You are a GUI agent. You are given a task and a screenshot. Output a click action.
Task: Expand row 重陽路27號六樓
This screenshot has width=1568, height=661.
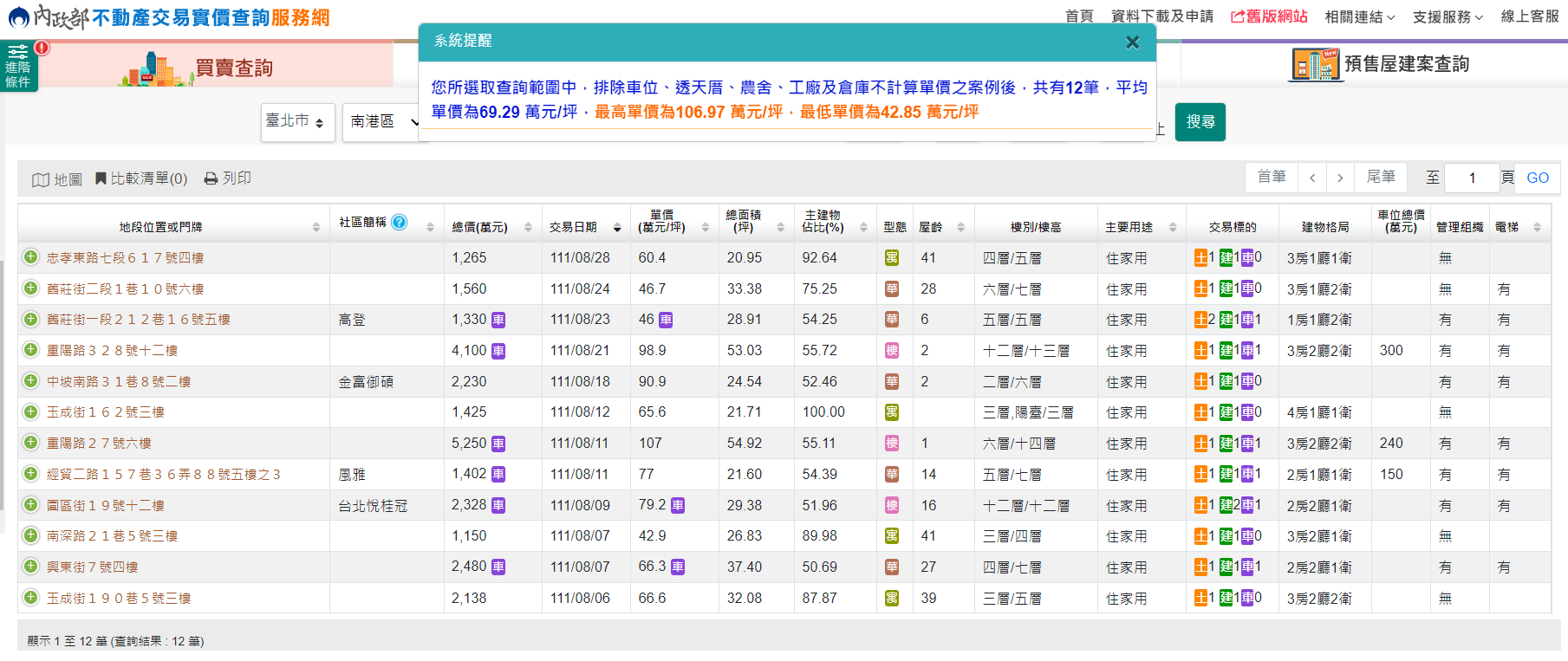coord(31,443)
